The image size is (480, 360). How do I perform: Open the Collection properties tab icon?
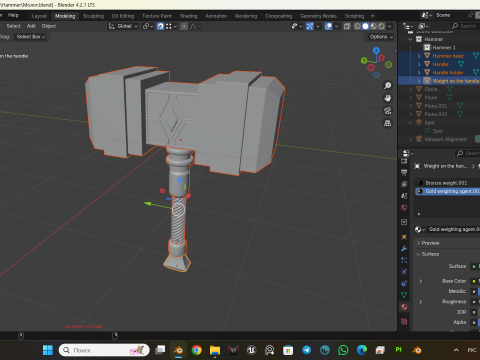(404, 222)
